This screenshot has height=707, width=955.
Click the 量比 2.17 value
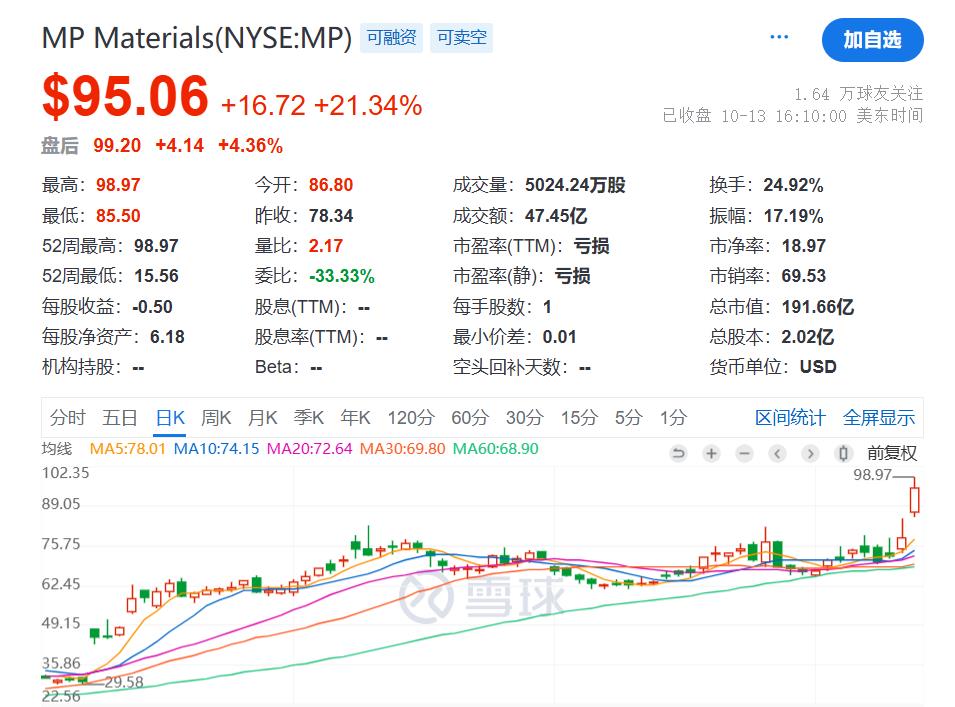pos(325,245)
